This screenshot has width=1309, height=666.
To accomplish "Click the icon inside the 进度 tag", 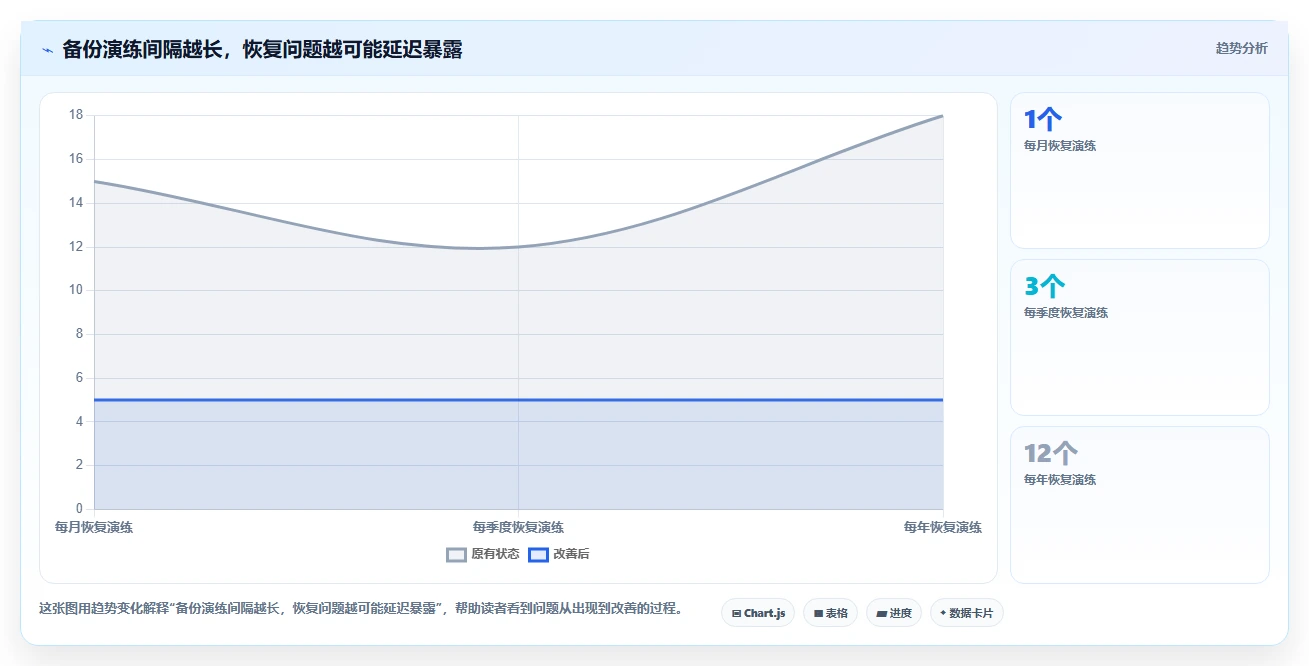I will 881,613.
